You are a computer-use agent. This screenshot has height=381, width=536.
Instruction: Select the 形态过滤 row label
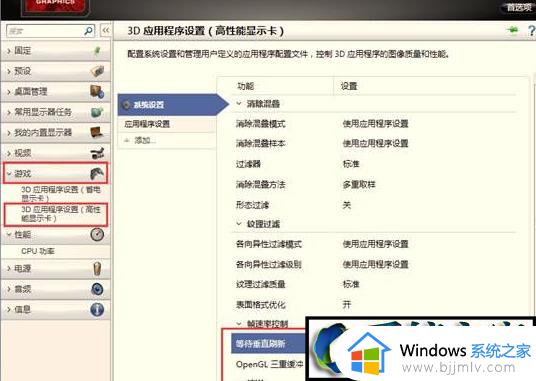pyautogui.click(x=252, y=205)
